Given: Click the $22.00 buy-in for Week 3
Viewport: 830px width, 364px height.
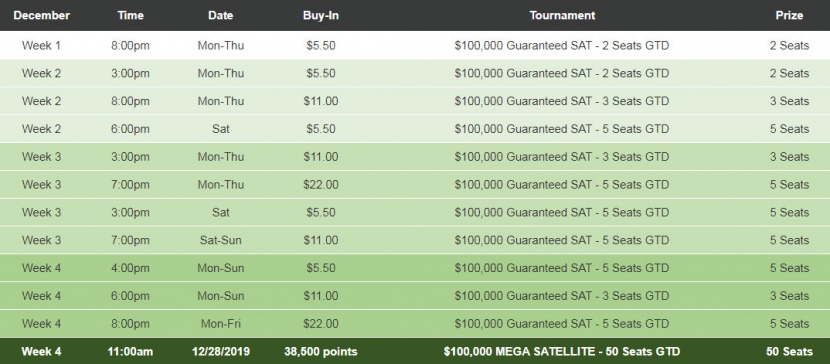Looking at the screenshot, I should [321, 185].
